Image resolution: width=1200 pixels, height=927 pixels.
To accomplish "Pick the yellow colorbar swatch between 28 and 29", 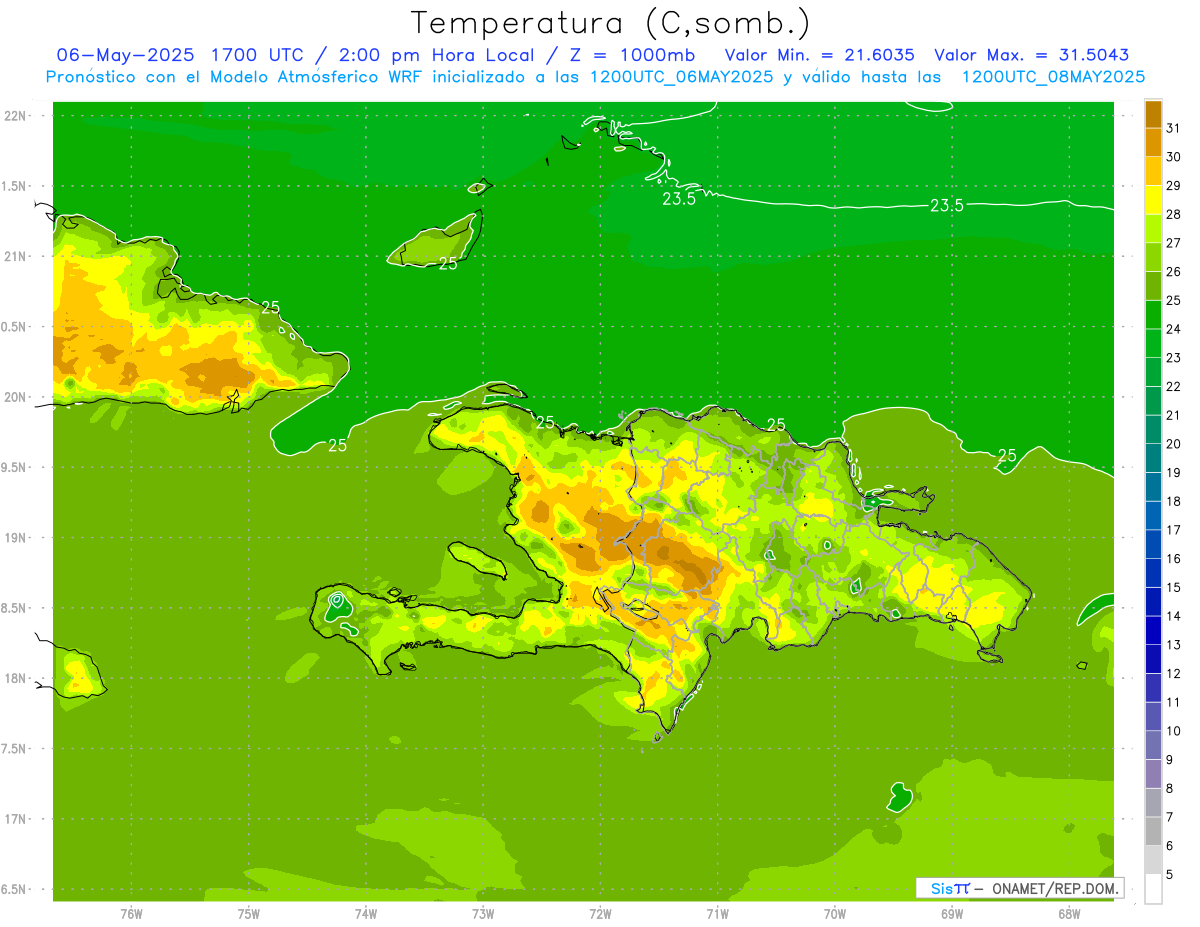I will pyautogui.click(x=1153, y=199).
